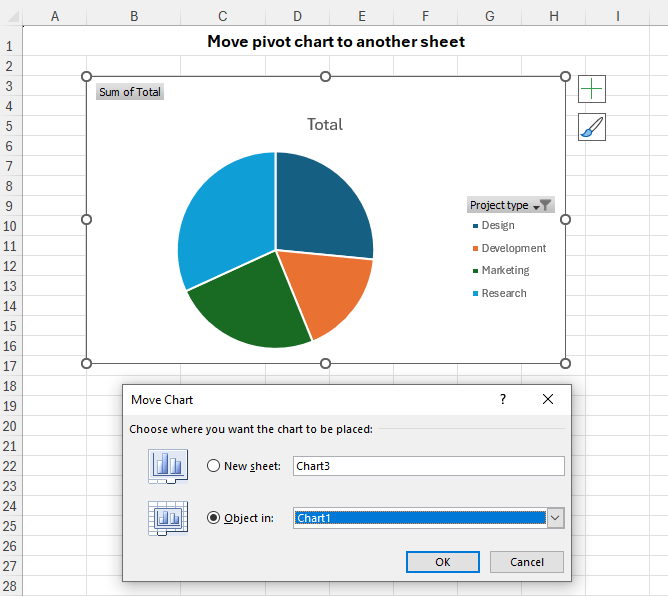Click the Select All corner triangle
Image resolution: width=668 pixels, height=596 pixels.
pos(12,16)
